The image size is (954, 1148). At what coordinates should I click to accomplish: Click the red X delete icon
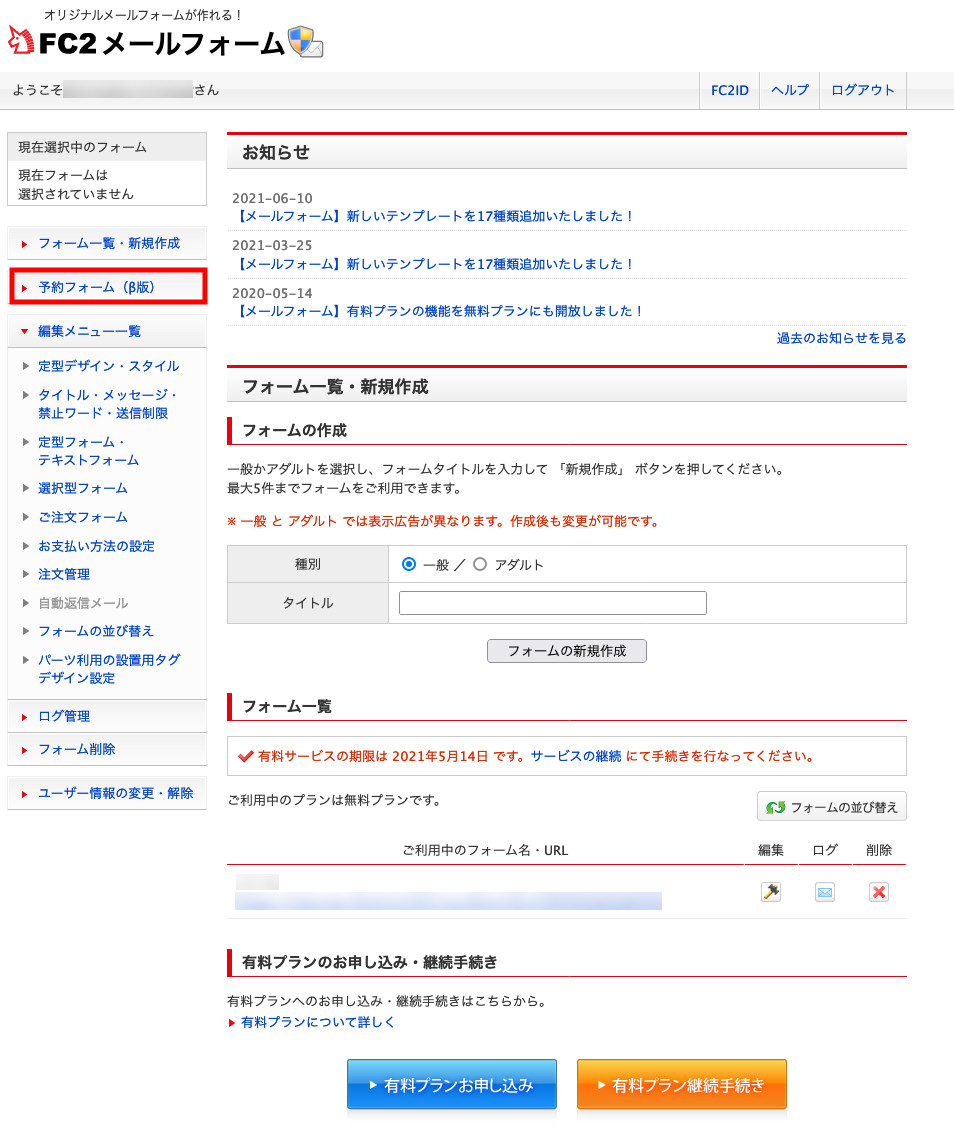(x=879, y=892)
